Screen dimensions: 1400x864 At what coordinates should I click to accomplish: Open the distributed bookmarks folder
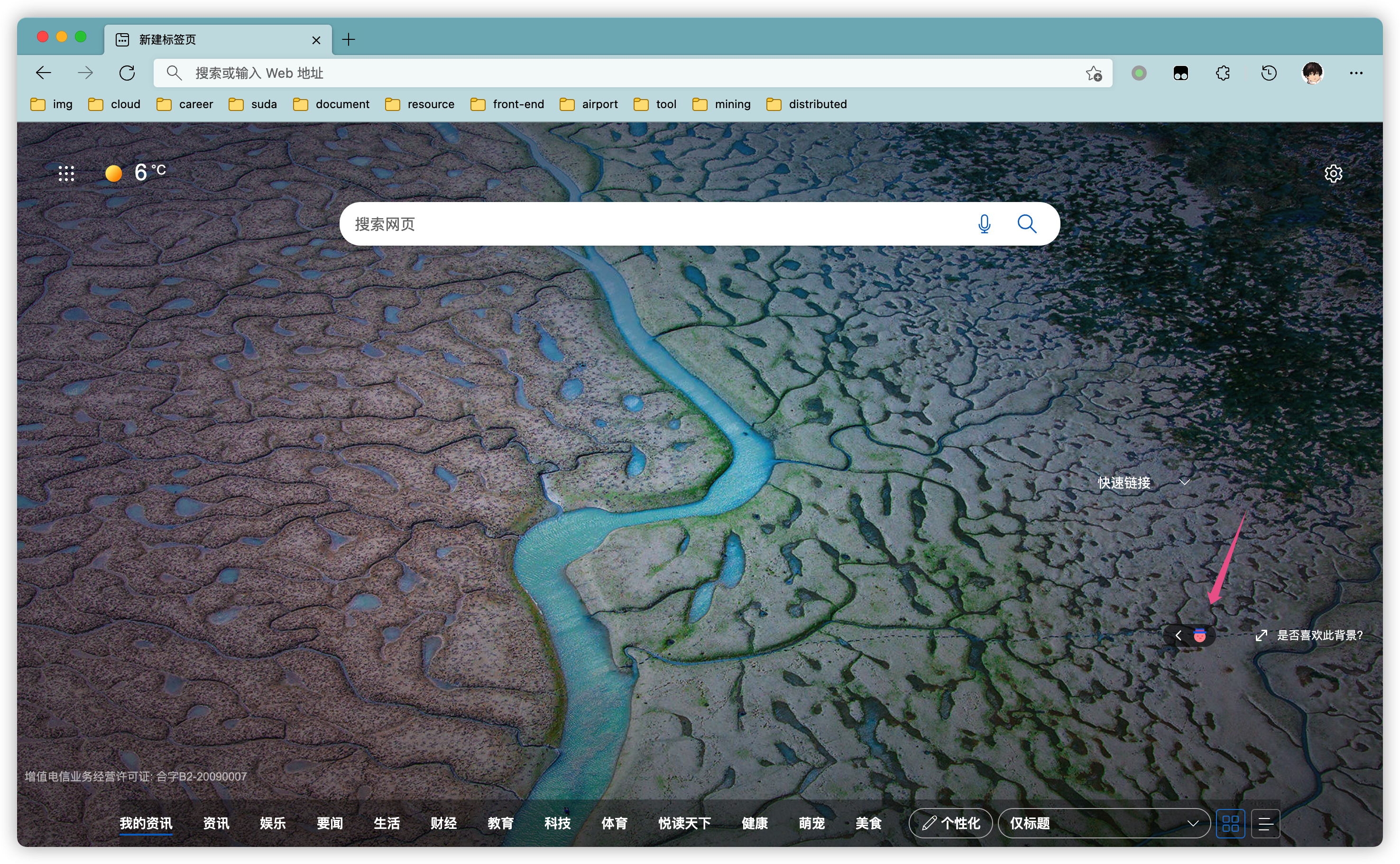click(806, 104)
